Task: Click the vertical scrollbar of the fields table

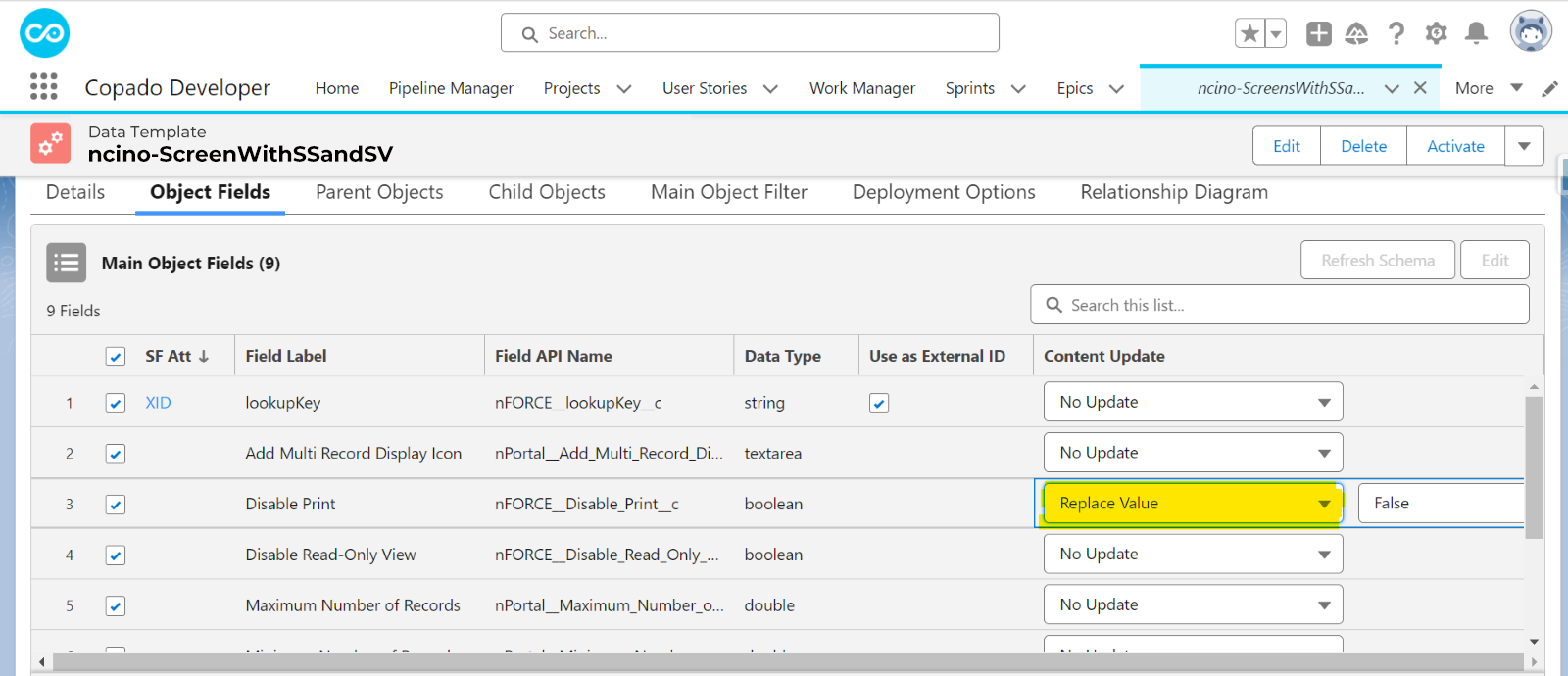Action: [x=1534, y=468]
